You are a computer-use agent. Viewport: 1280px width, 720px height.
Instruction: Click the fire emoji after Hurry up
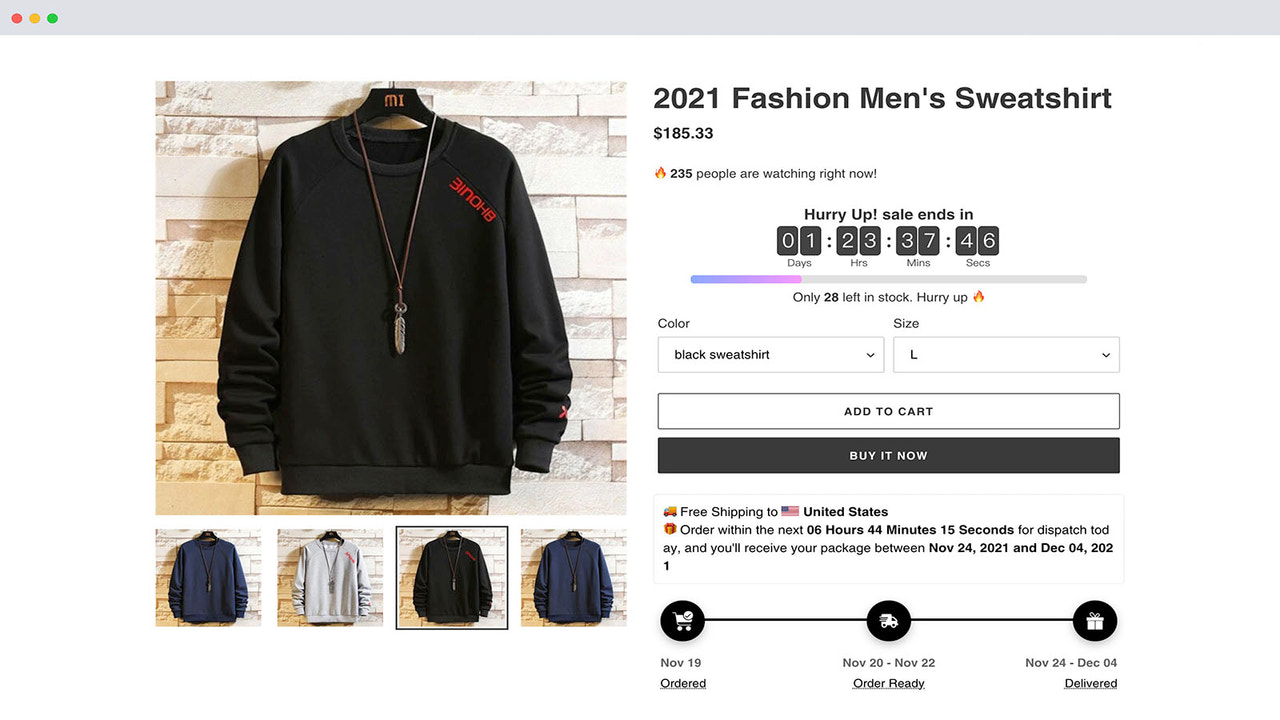pos(977,296)
